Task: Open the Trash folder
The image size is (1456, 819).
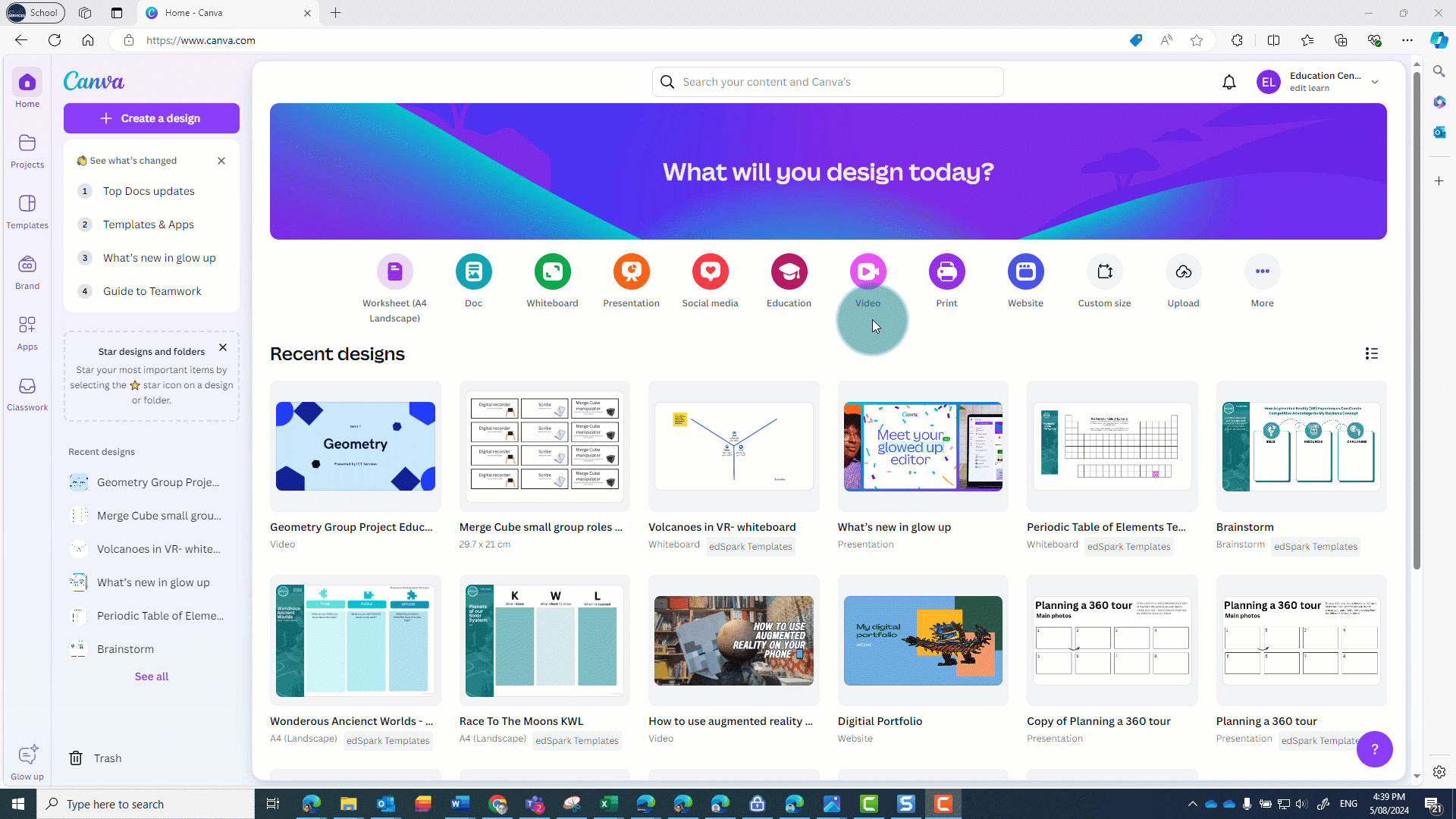Action: 96,758
